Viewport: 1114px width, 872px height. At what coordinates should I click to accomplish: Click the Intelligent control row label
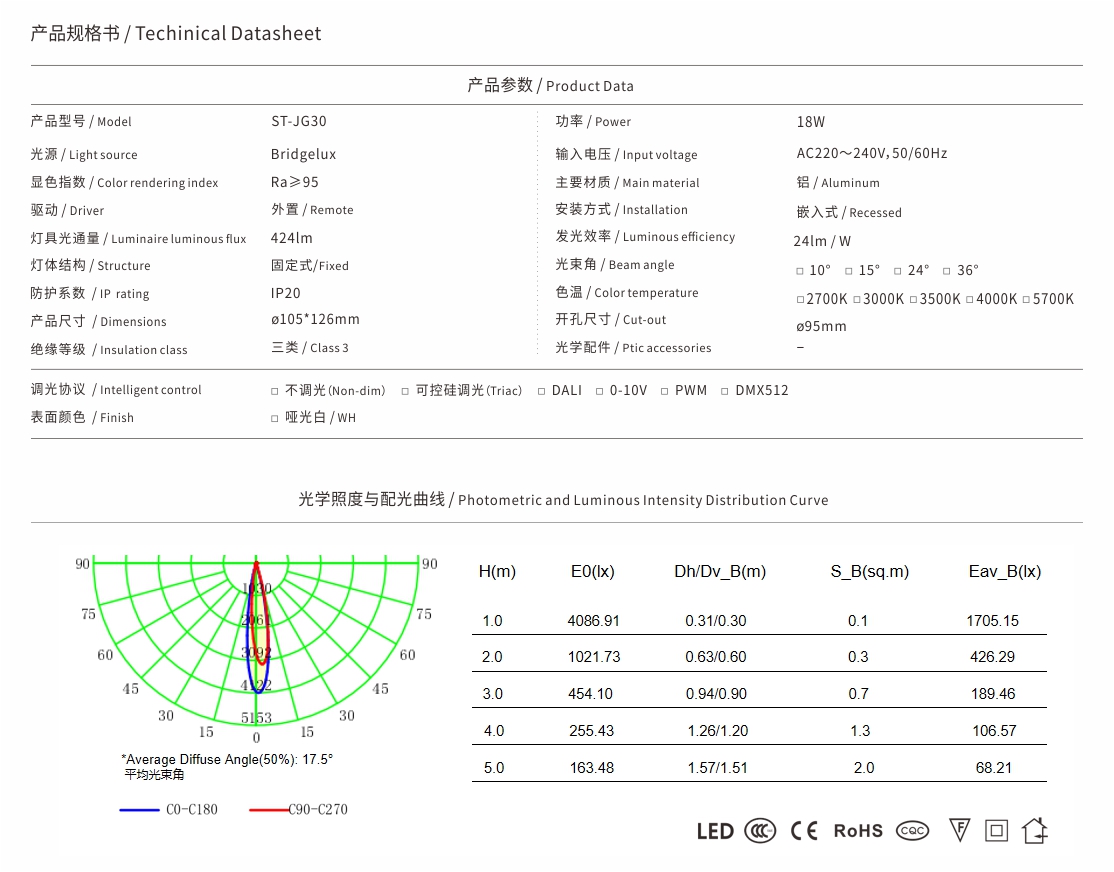[116, 389]
